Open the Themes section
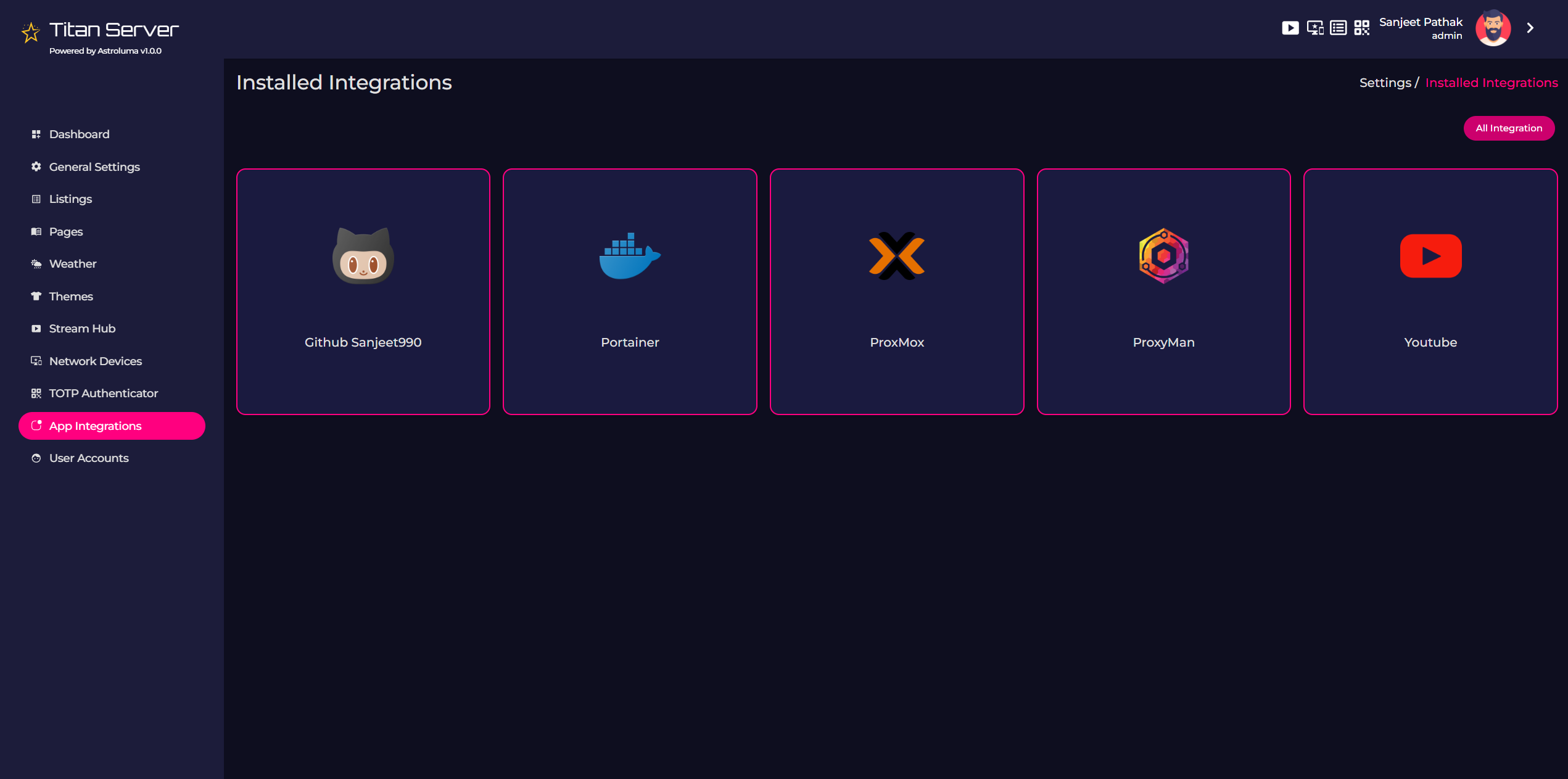This screenshot has height=779, width=1568. [70, 296]
